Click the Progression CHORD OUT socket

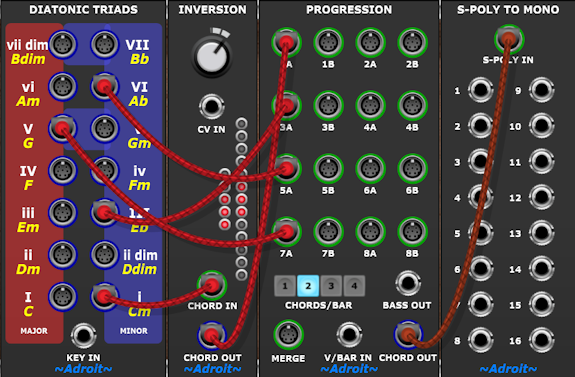pos(408,334)
